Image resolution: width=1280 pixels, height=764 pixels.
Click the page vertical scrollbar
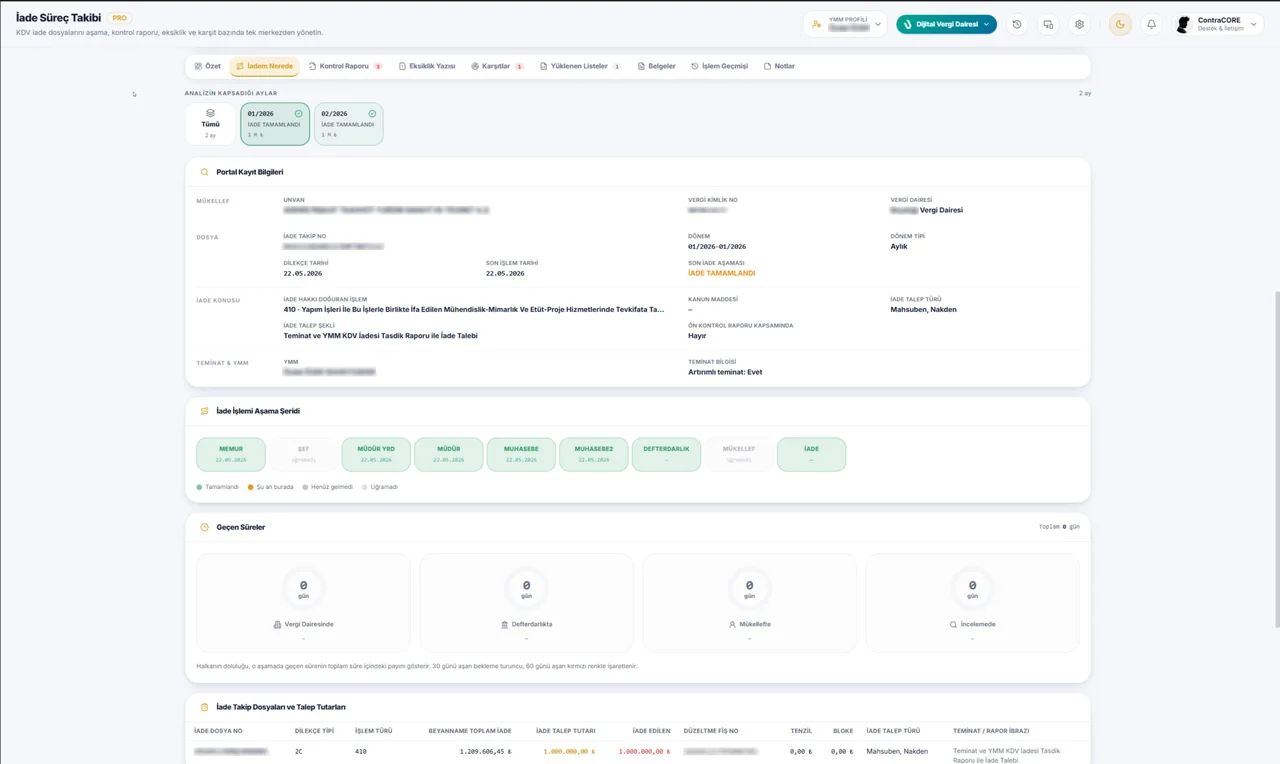(1276, 460)
